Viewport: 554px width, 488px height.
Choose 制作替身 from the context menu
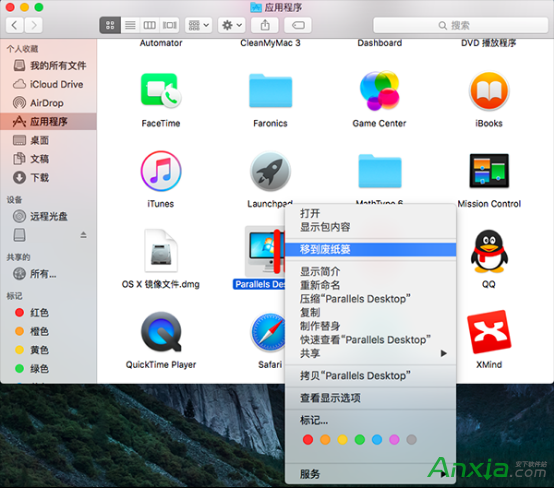coord(370,326)
